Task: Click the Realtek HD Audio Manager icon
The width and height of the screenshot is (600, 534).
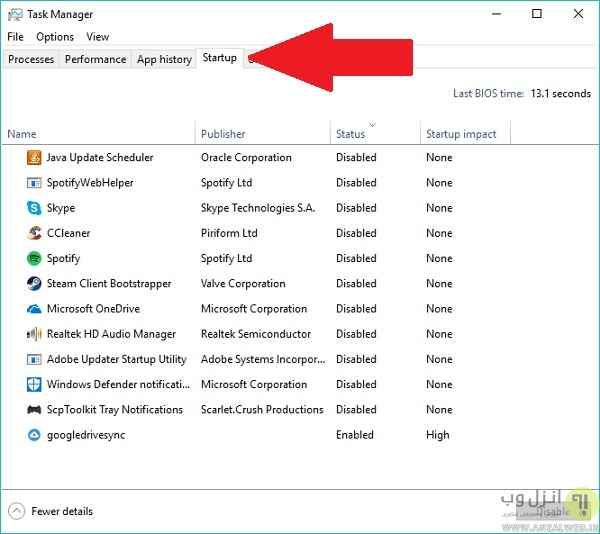Action: pyautogui.click(x=34, y=334)
